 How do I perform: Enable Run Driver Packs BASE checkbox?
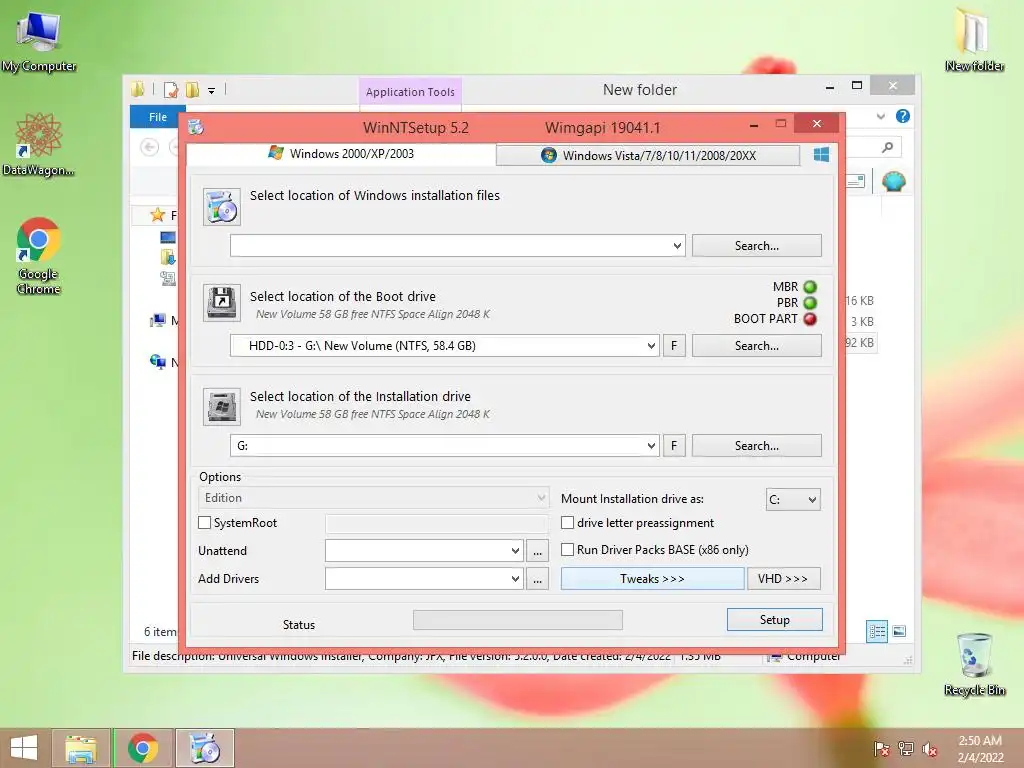(x=568, y=550)
